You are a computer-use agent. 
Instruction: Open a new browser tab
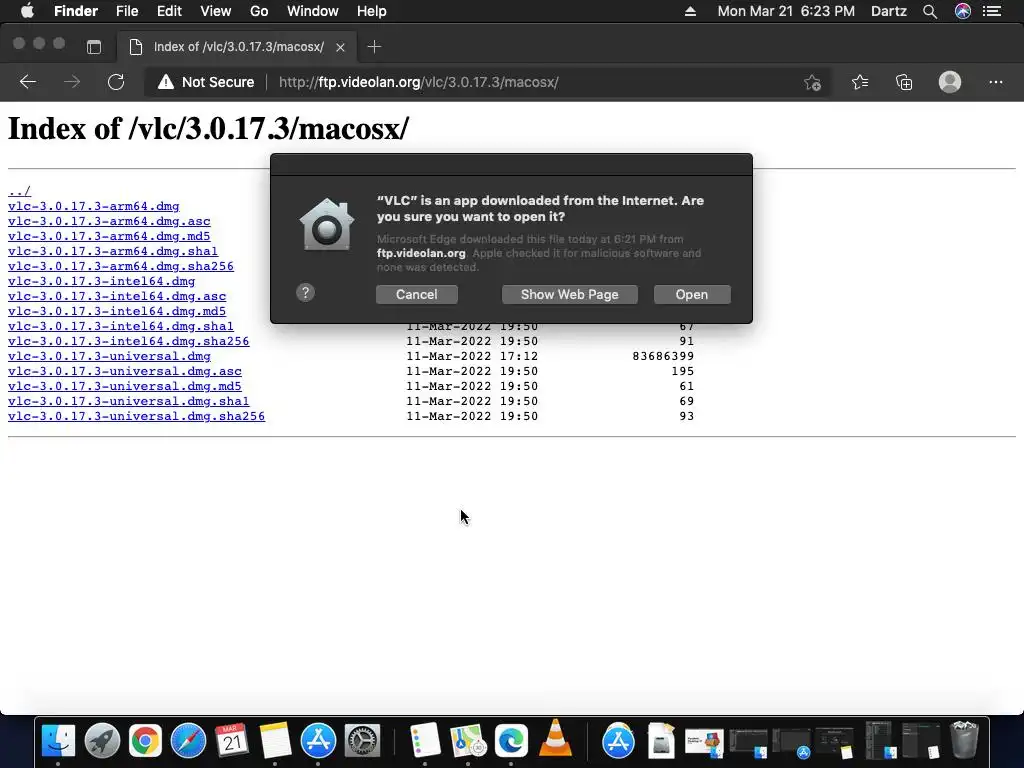pos(374,47)
